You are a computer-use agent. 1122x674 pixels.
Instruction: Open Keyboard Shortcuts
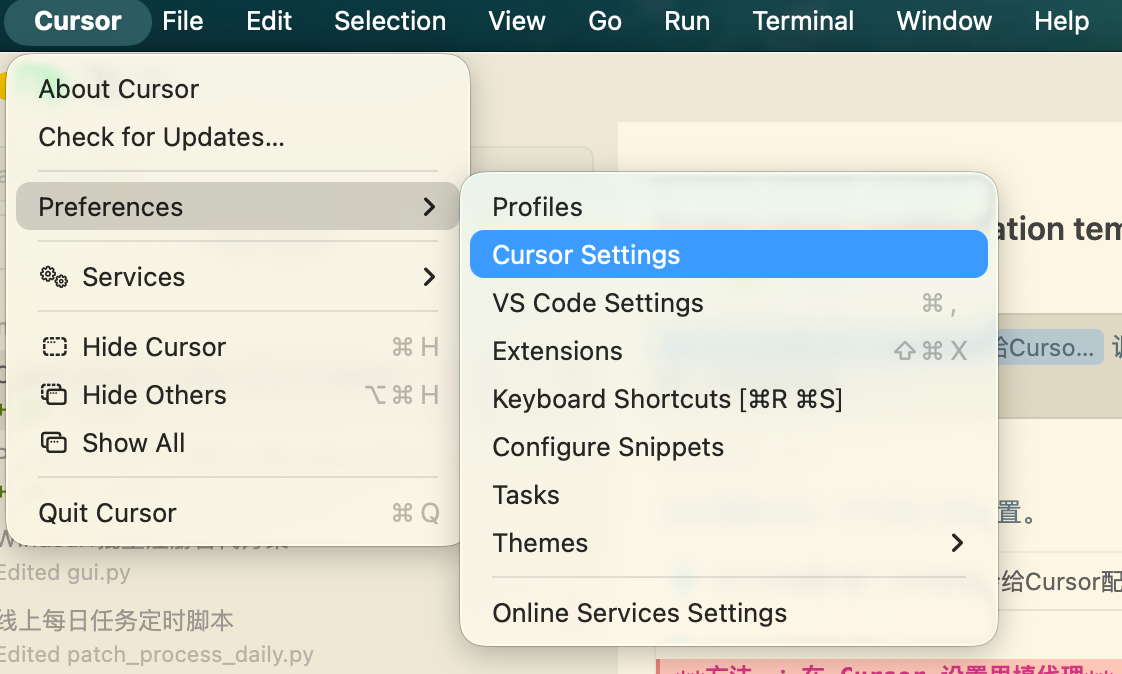[667, 399]
